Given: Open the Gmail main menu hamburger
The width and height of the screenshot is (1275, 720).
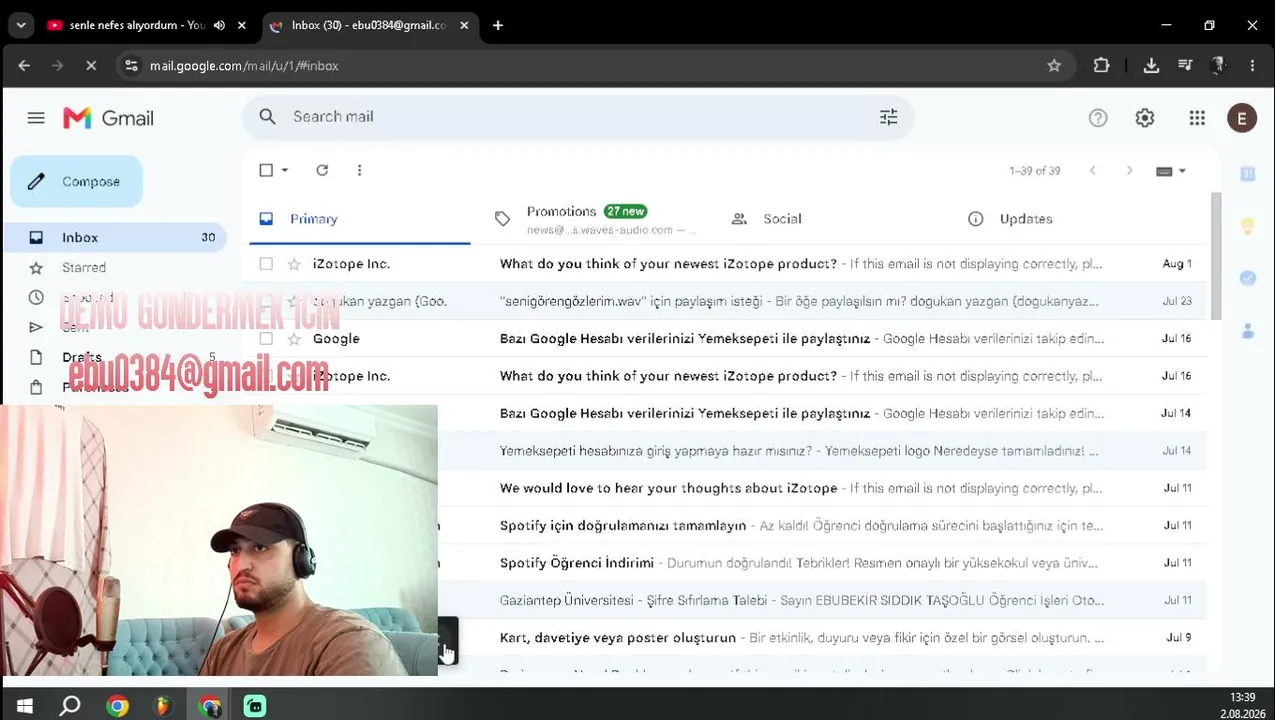Looking at the screenshot, I should (36, 118).
